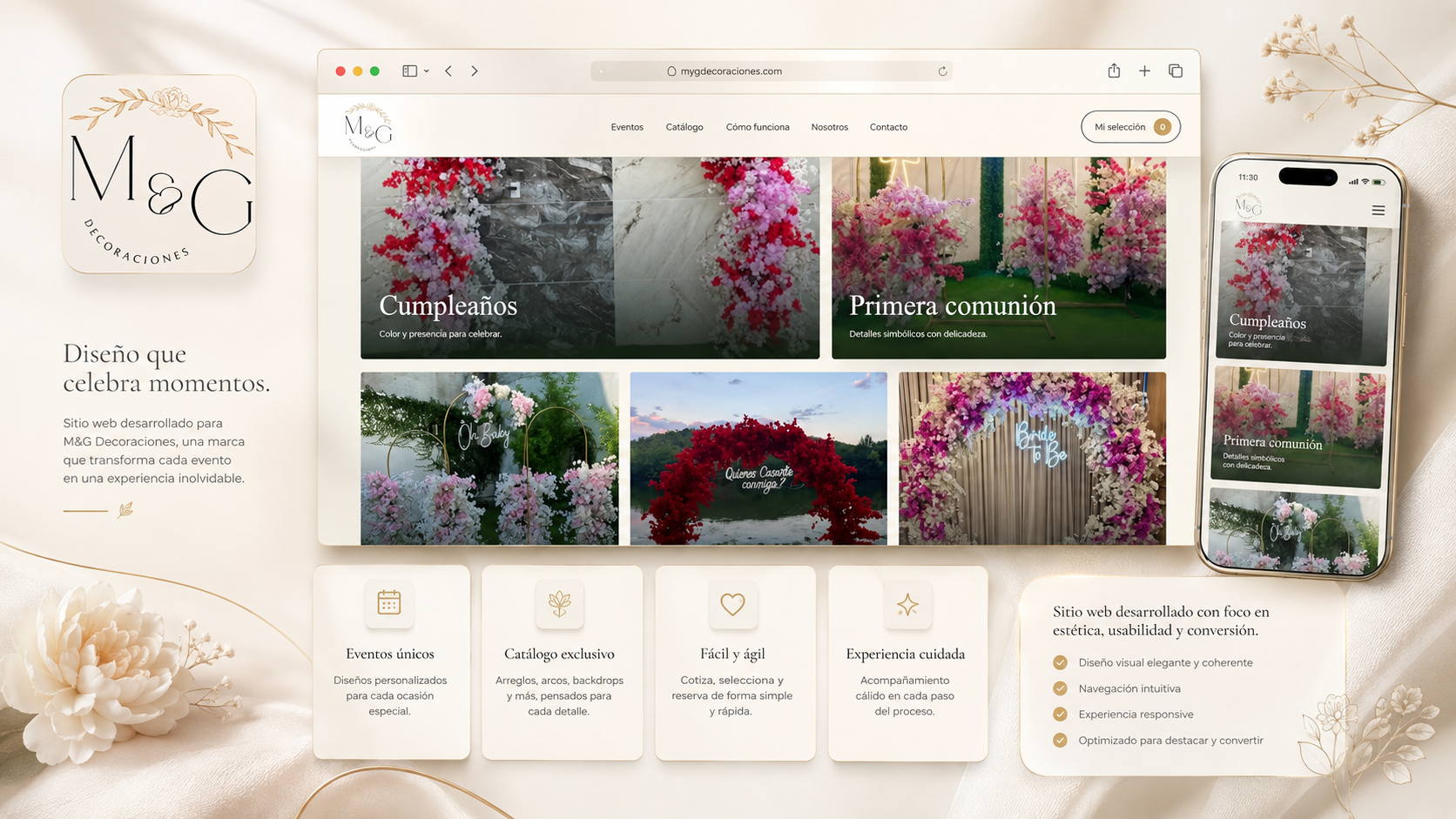Go to Cómo funciona in navigation

pos(758,127)
